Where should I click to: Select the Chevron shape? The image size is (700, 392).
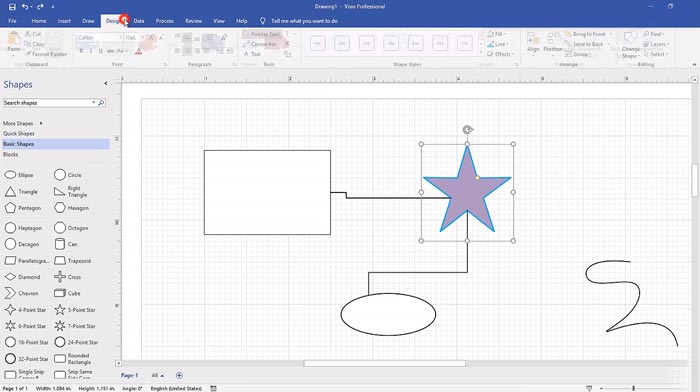(x=21, y=293)
